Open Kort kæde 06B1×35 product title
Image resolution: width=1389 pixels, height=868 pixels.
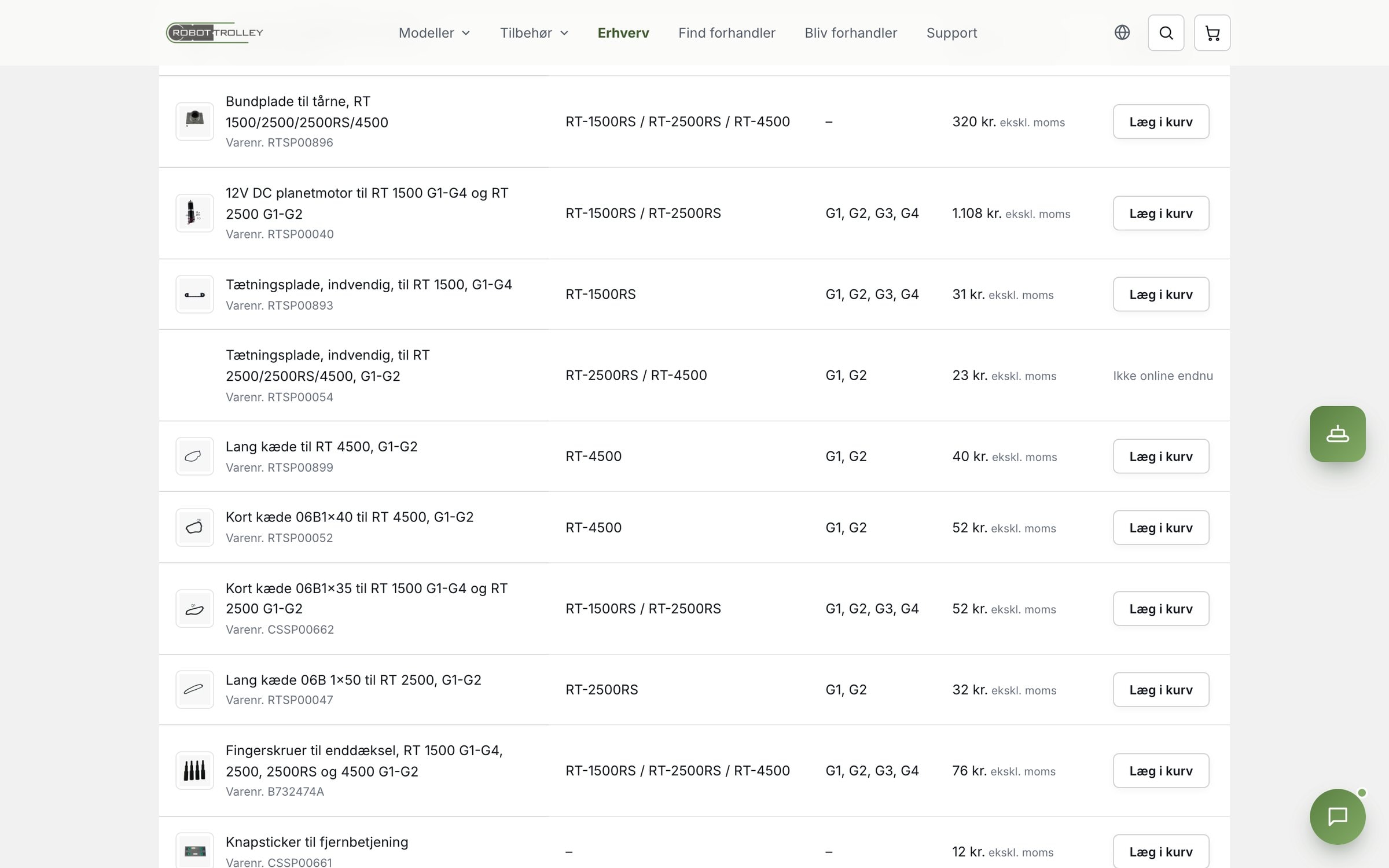point(366,598)
